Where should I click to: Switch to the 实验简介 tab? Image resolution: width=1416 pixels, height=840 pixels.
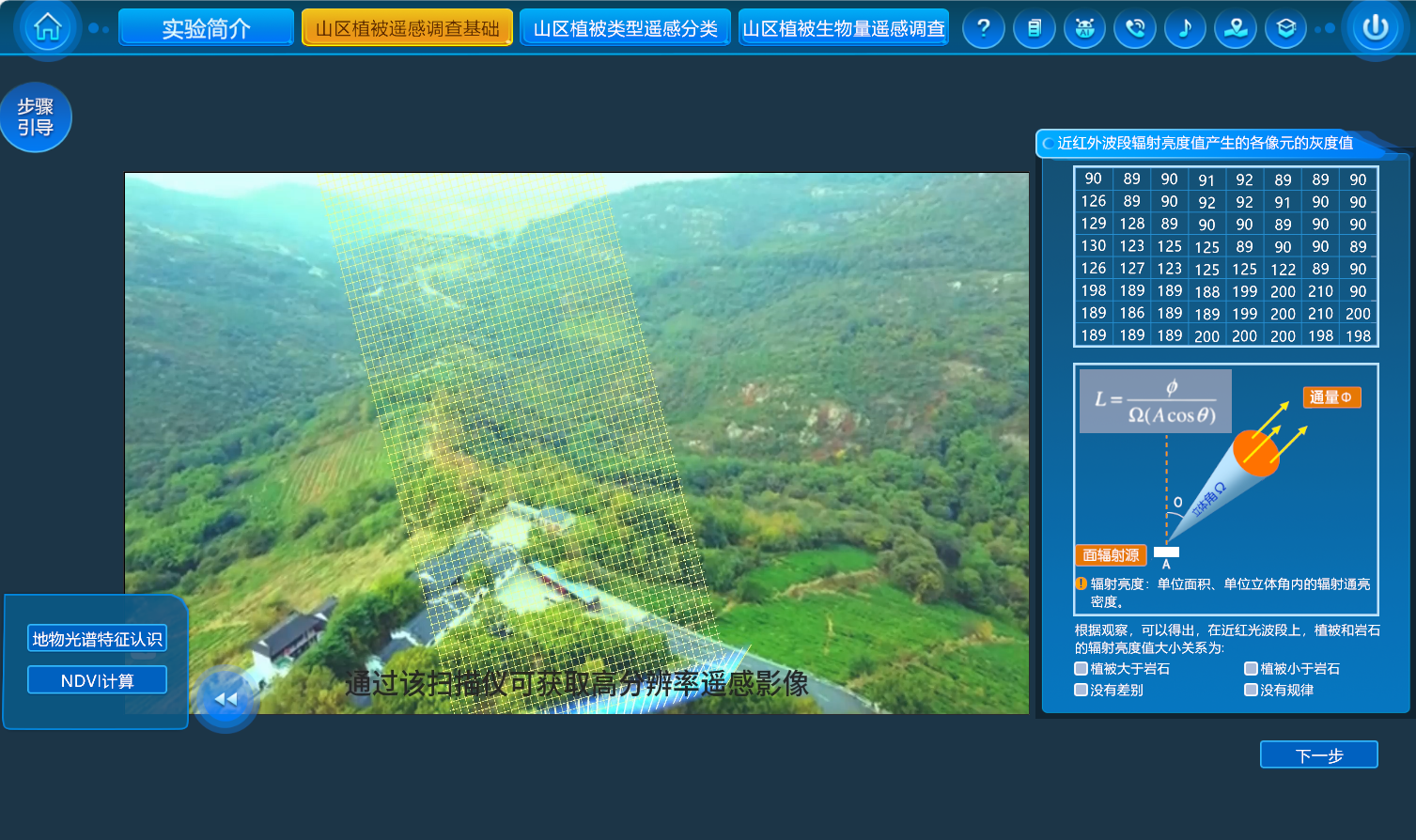point(206,28)
